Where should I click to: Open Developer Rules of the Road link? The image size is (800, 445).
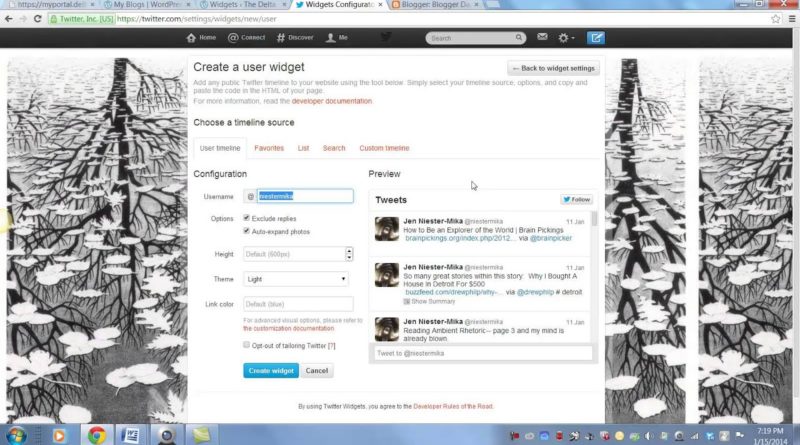click(x=453, y=406)
